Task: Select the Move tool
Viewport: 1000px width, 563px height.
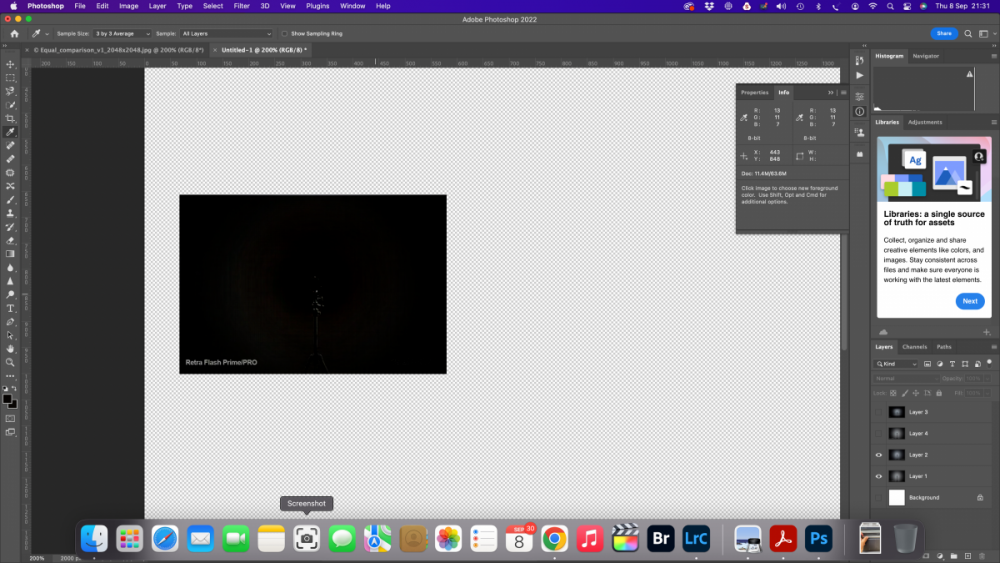Action: click(10, 64)
